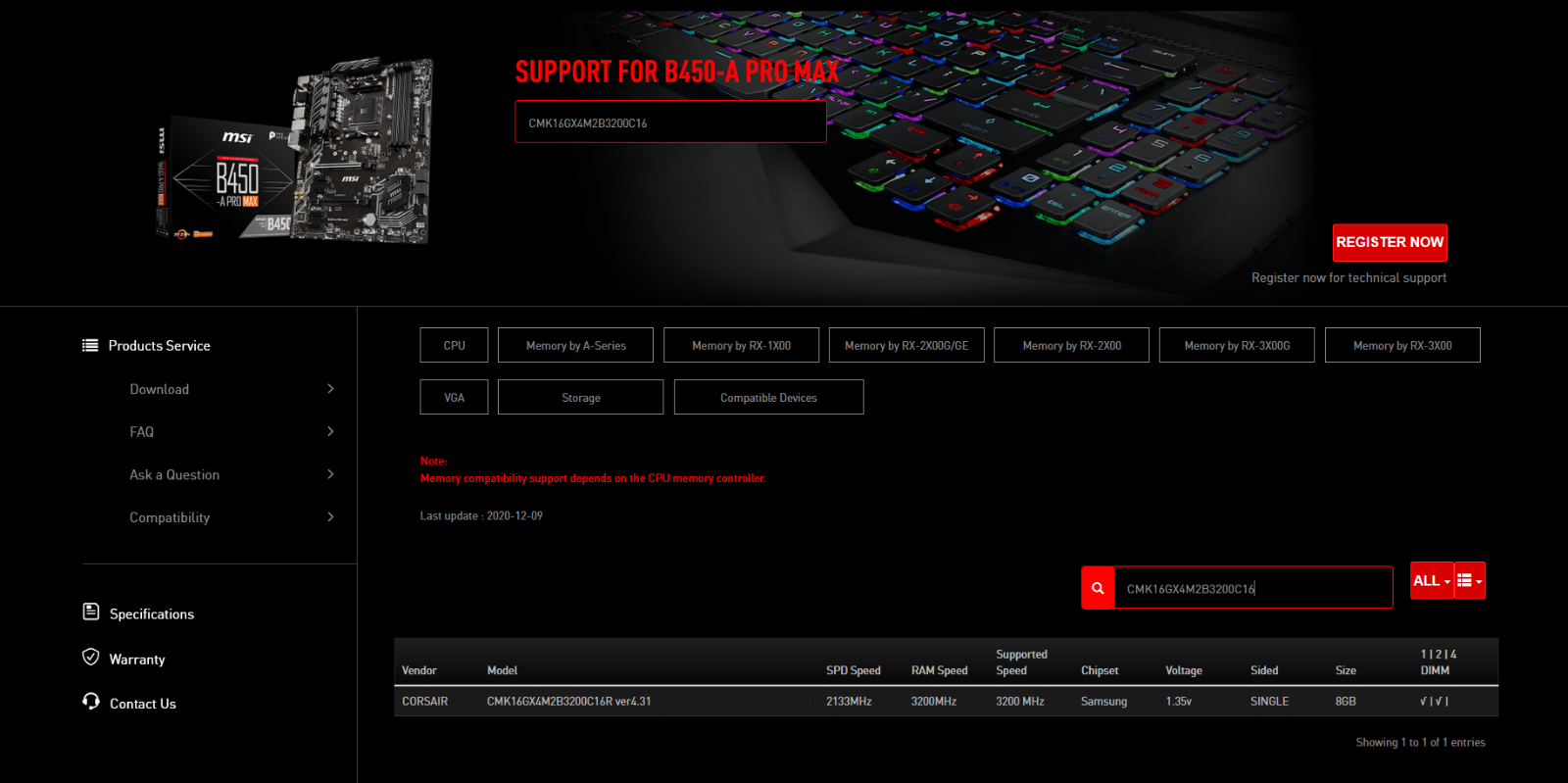Select Memory by RX-2X00G/GE tab

pos(906,345)
